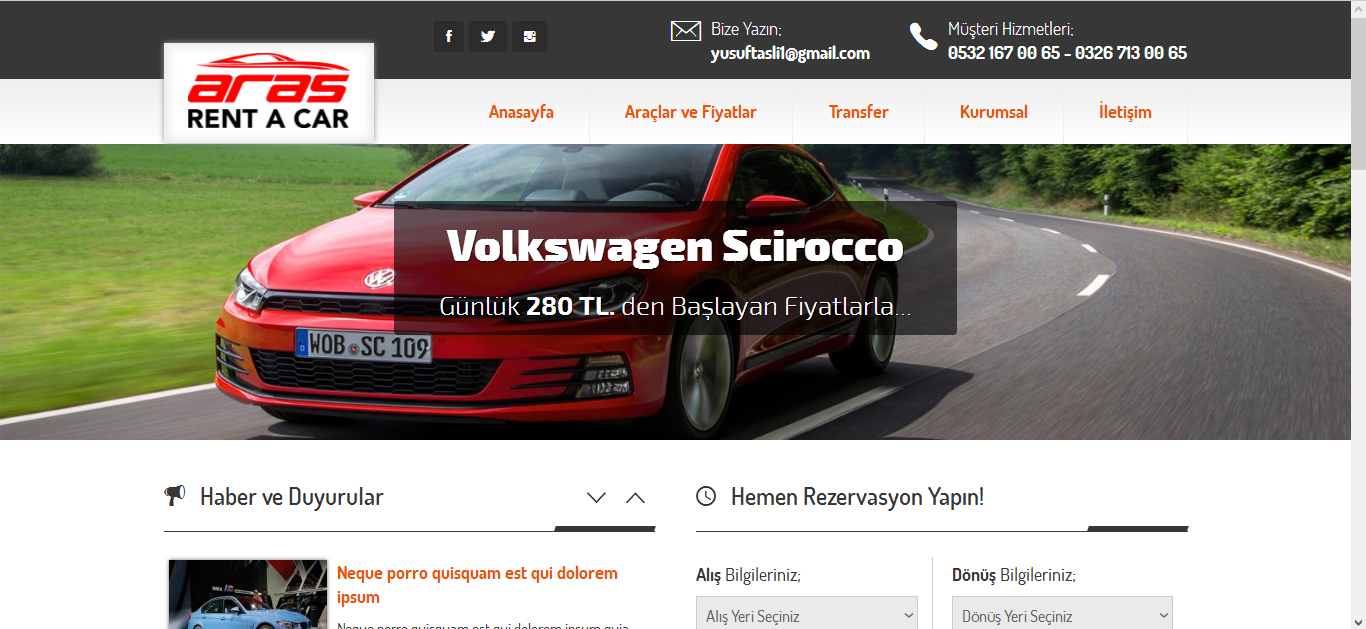Show previous news with up chevron
The height and width of the screenshot is (629, 1366).
[x=635, y=497]
